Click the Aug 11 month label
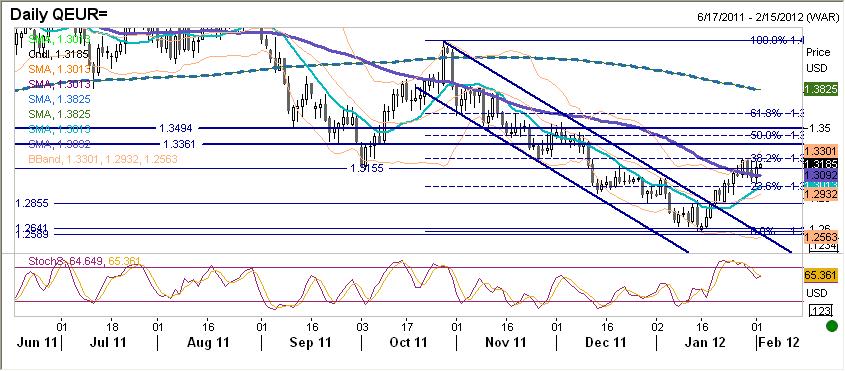 coord(209,342)
